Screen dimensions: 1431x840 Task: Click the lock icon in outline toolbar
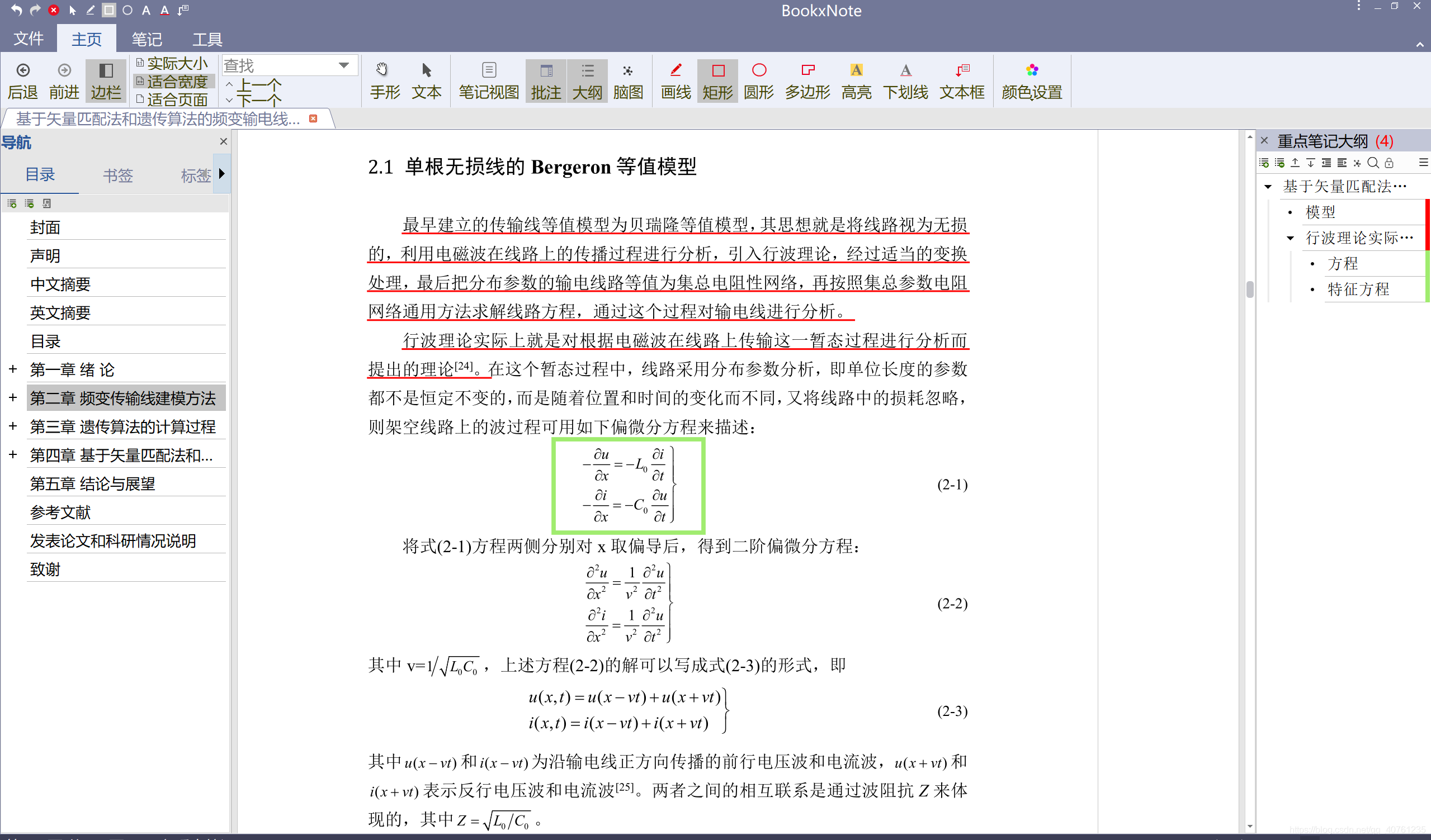point(1390,163)
